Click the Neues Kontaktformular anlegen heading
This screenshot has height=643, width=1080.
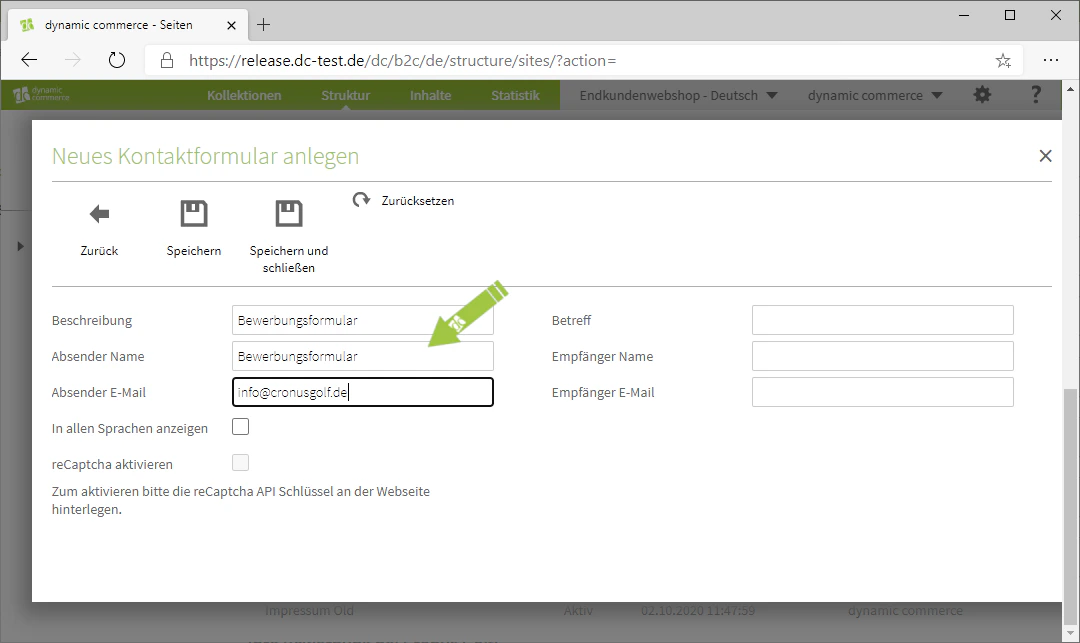205,156
